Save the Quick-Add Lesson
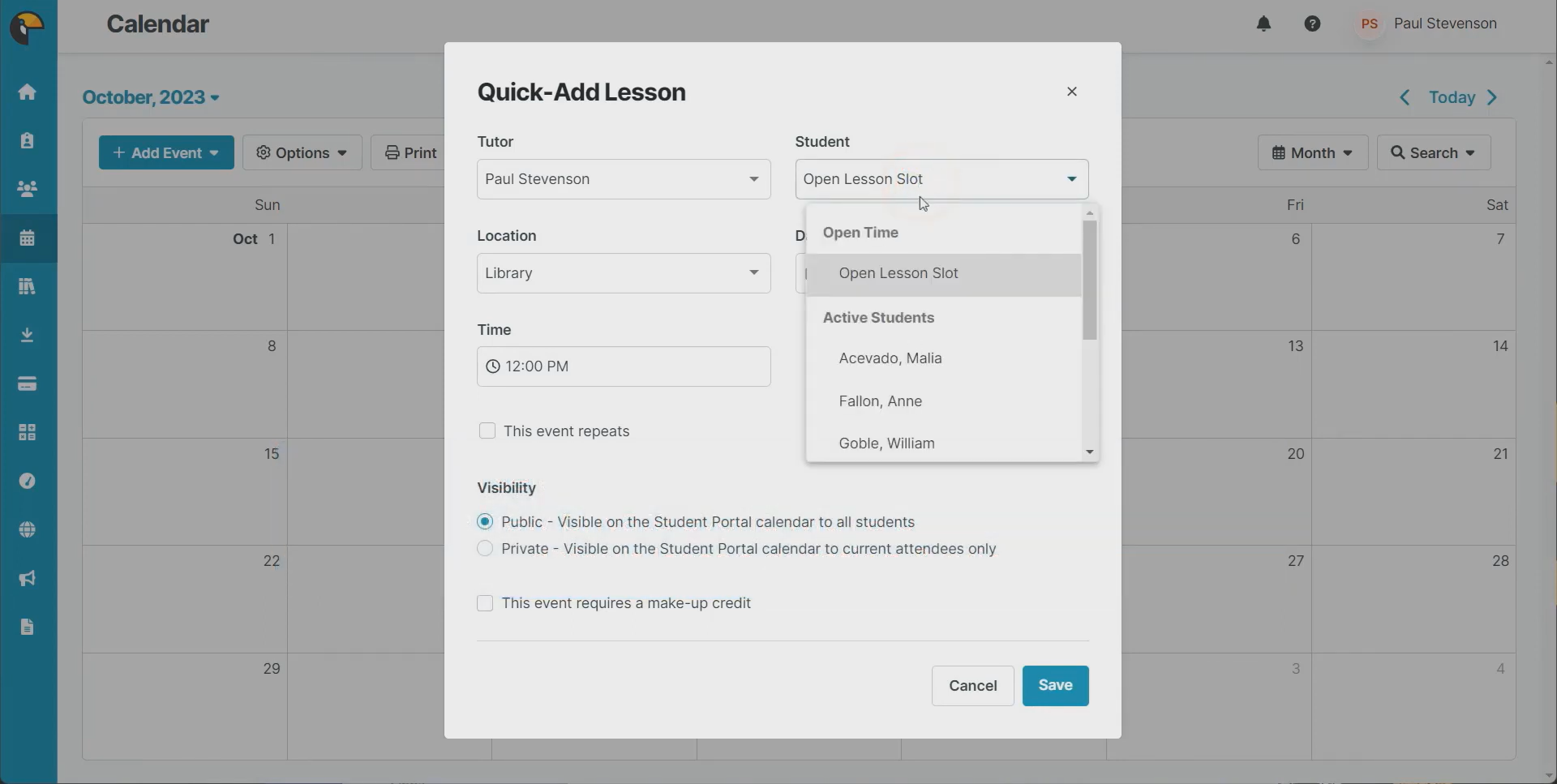Viewport: 1557px width, 784px height. click(x=1055, y=685)
